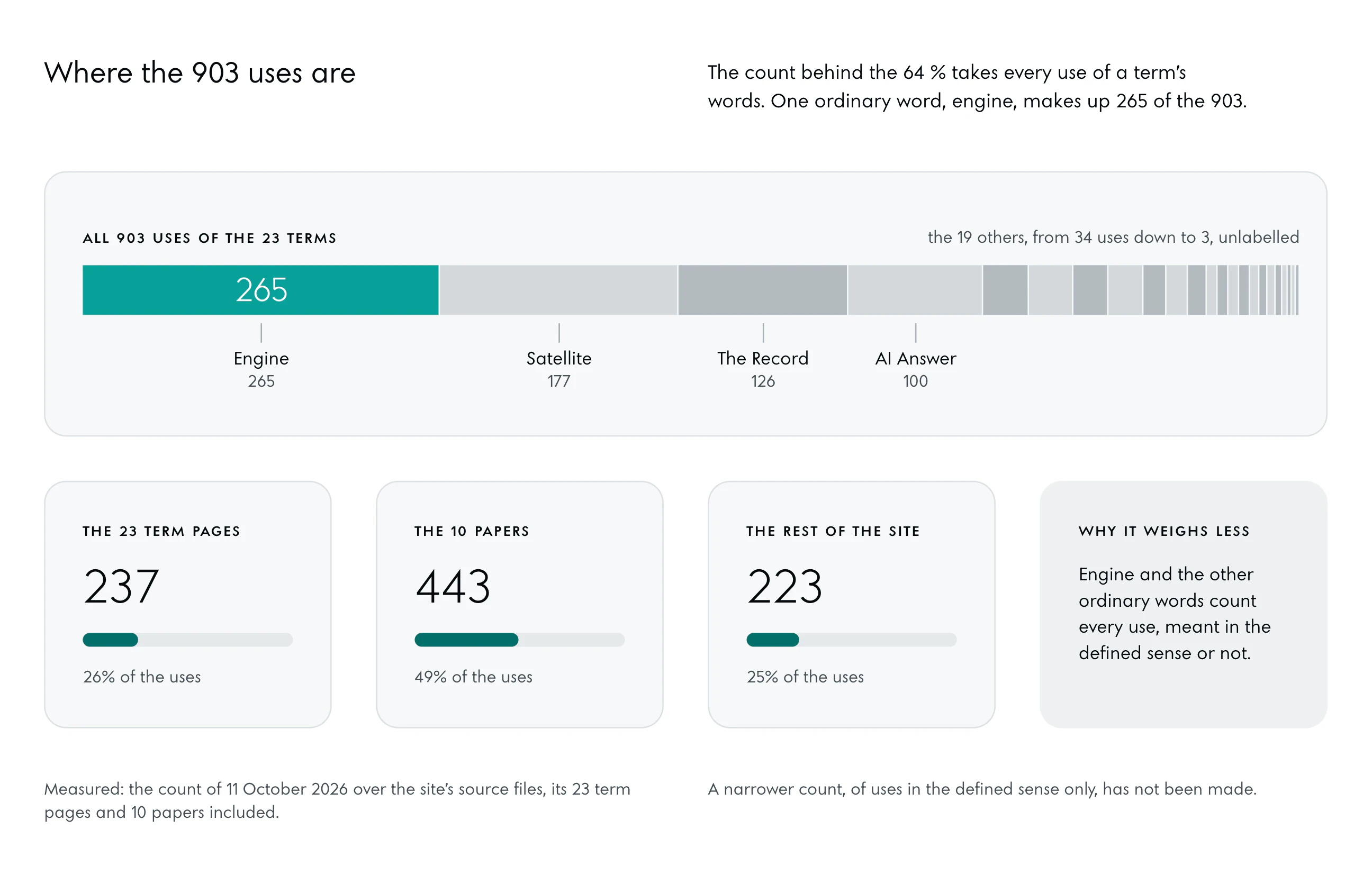The height and width of the screenshot is (875, 1372).
Task: Click the 'Measured: the count of 11 October' footnote
Action: click(337, 800)
